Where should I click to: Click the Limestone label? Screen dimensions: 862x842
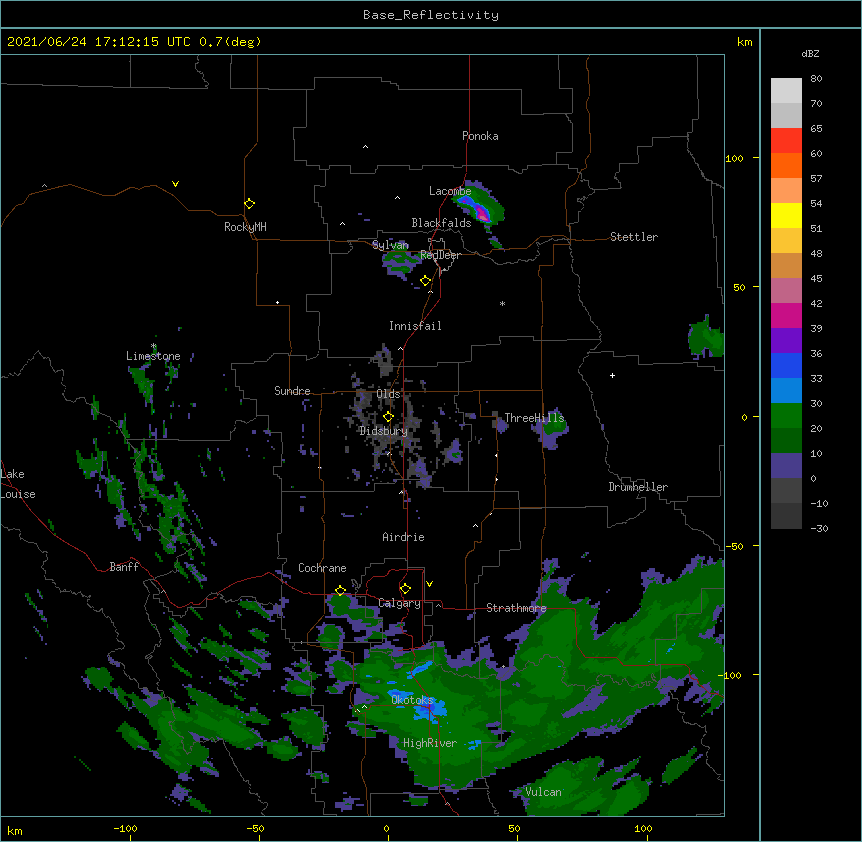click(153, 356)
